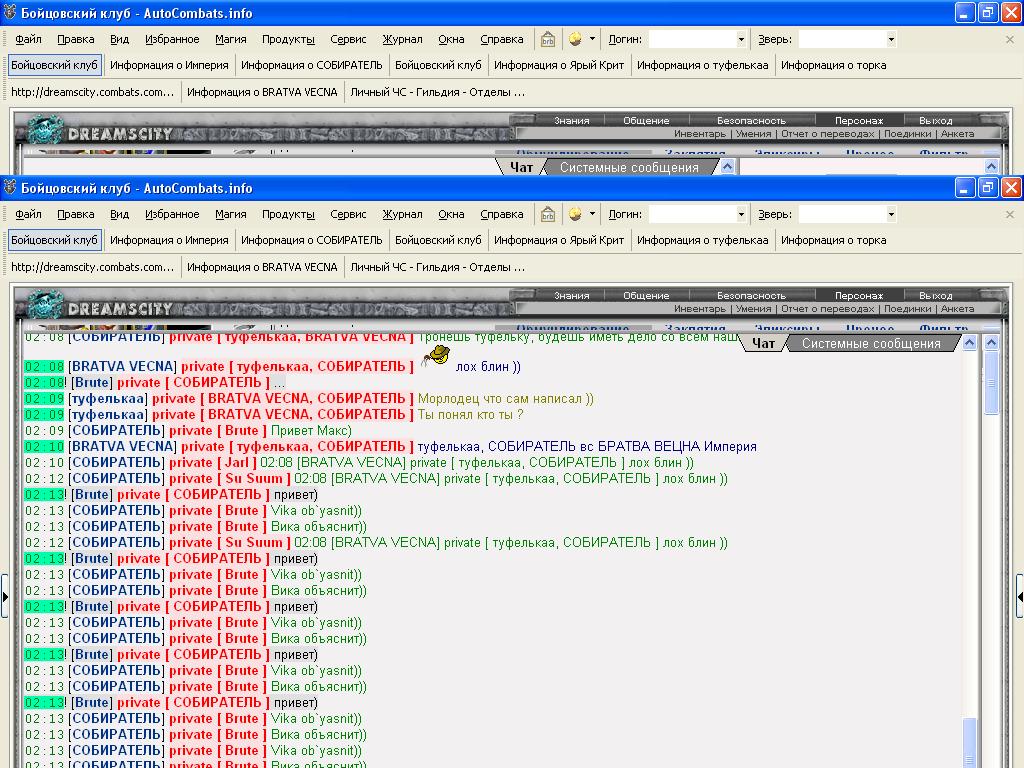
Task: Expand smiley dropdown arrow in back window
Action: 592,39
